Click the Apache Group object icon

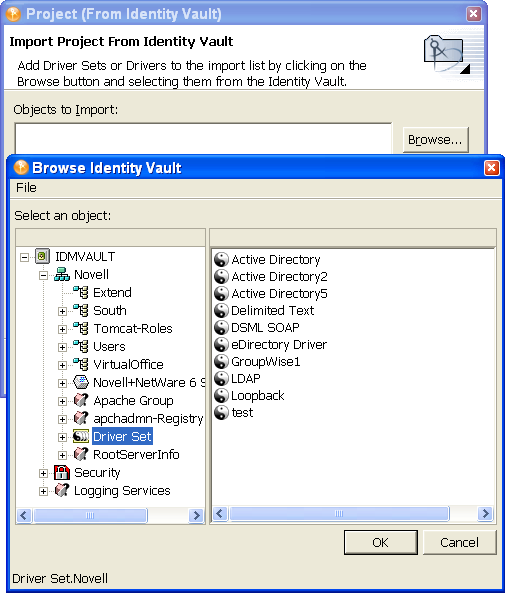click(x=81, y=400)
